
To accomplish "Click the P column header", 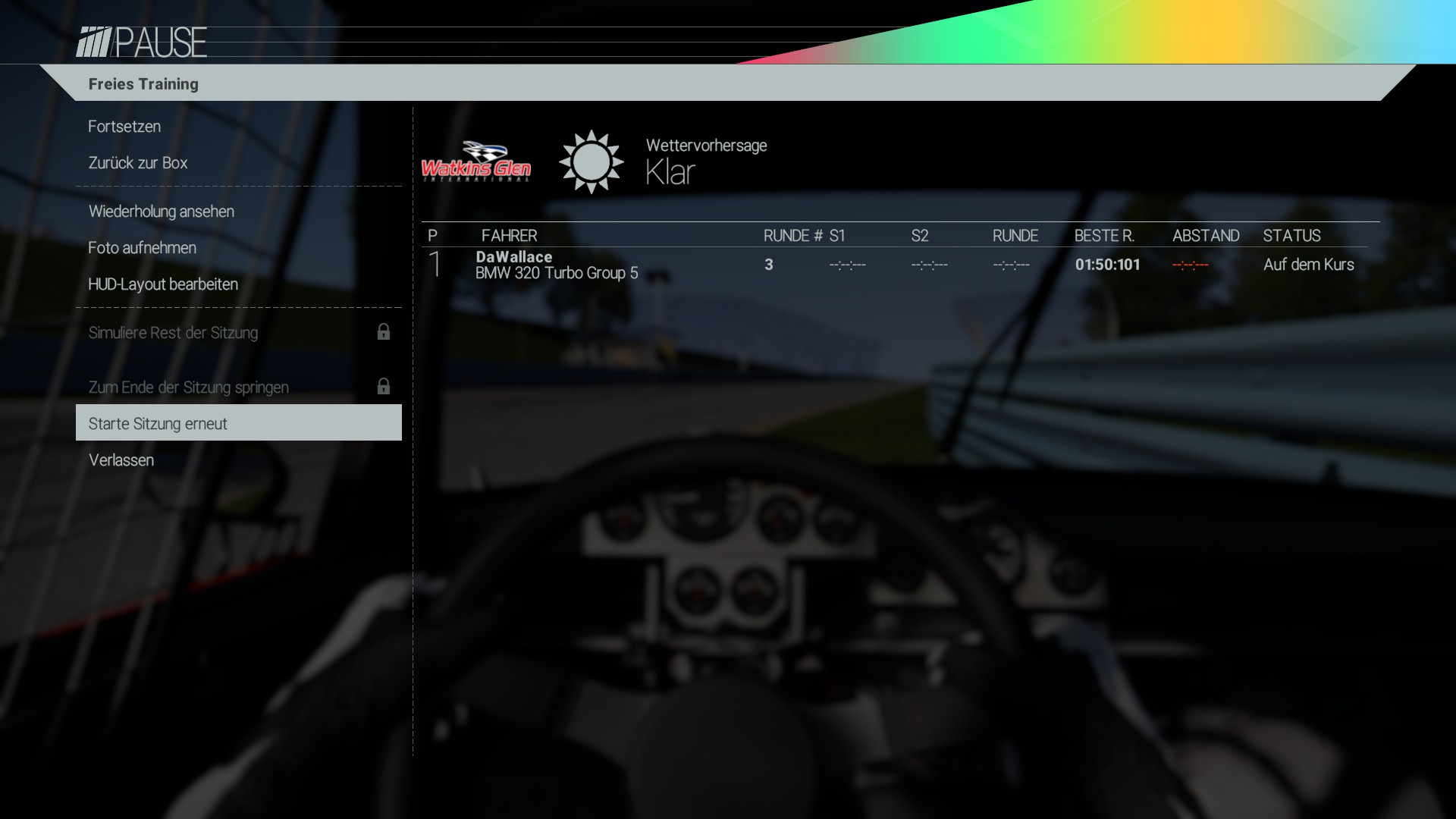I will (x=433, y=236).
